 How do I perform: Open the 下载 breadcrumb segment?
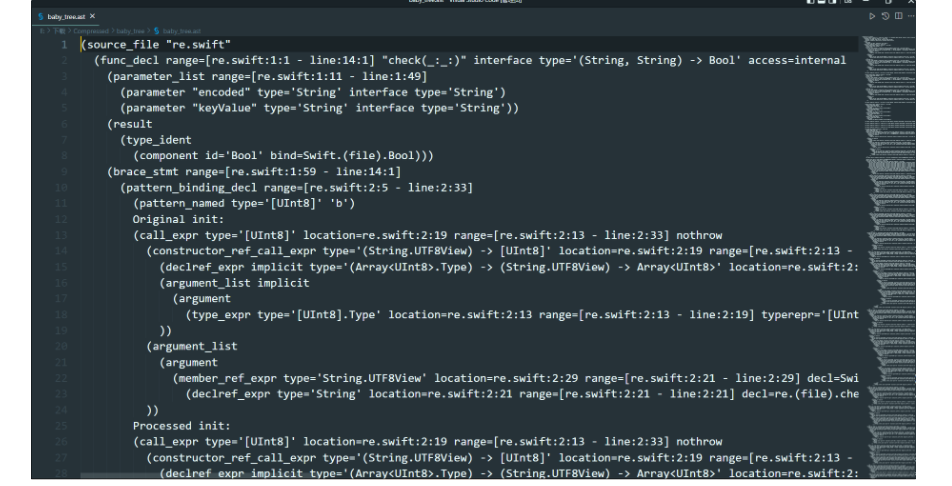(59, 31)
